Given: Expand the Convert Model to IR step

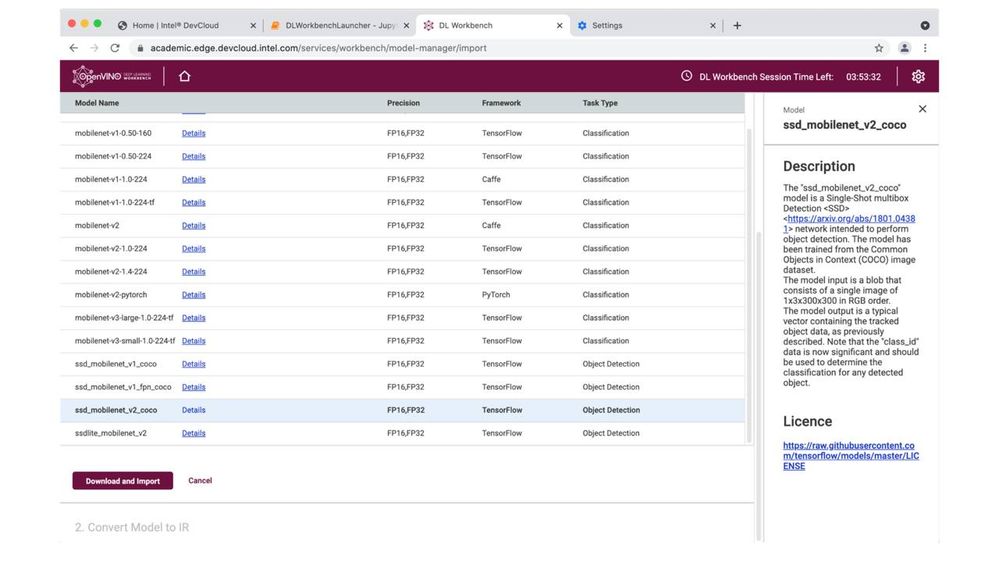Looking at the screenshot, I should click(x=132, y=527).
